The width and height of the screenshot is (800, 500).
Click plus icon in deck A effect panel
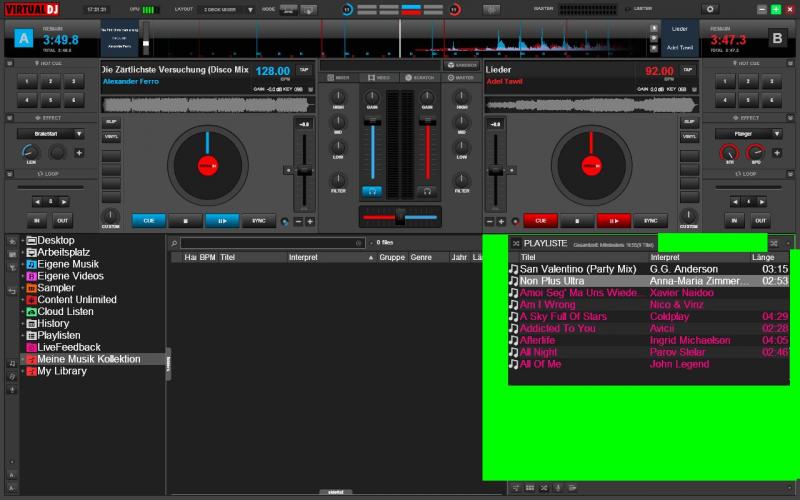point(79,153)
